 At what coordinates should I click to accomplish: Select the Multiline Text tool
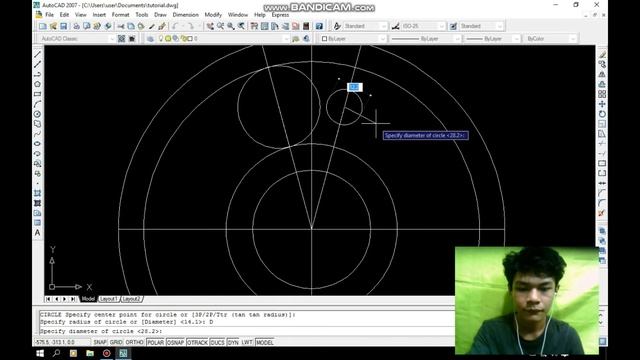pos(37,233)
